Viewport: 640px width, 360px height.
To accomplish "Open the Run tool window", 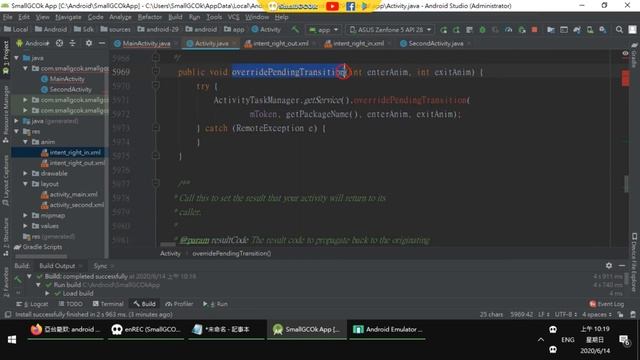I will (x=216, y=304).
